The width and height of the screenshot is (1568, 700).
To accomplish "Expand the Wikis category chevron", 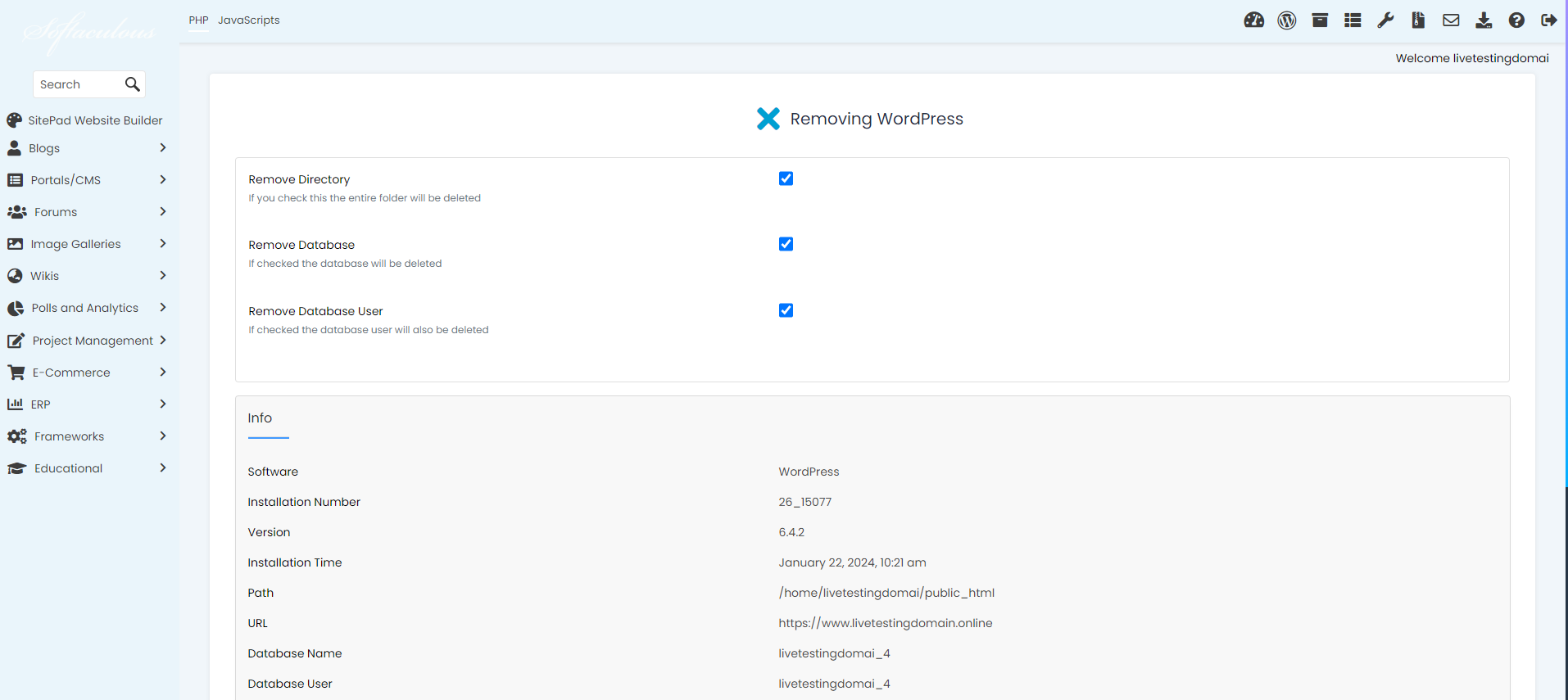I will 162,275.
